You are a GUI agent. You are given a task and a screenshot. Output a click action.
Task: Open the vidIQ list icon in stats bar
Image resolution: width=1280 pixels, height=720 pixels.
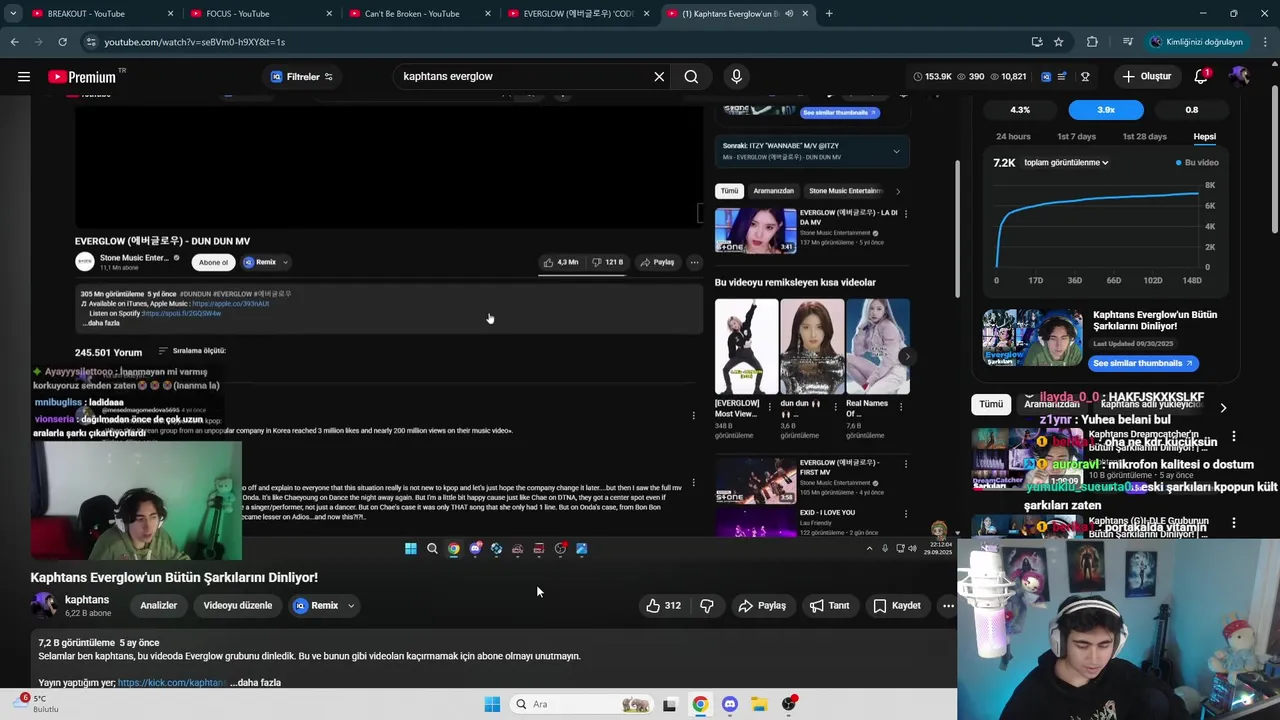click(x=1064, y=76)
